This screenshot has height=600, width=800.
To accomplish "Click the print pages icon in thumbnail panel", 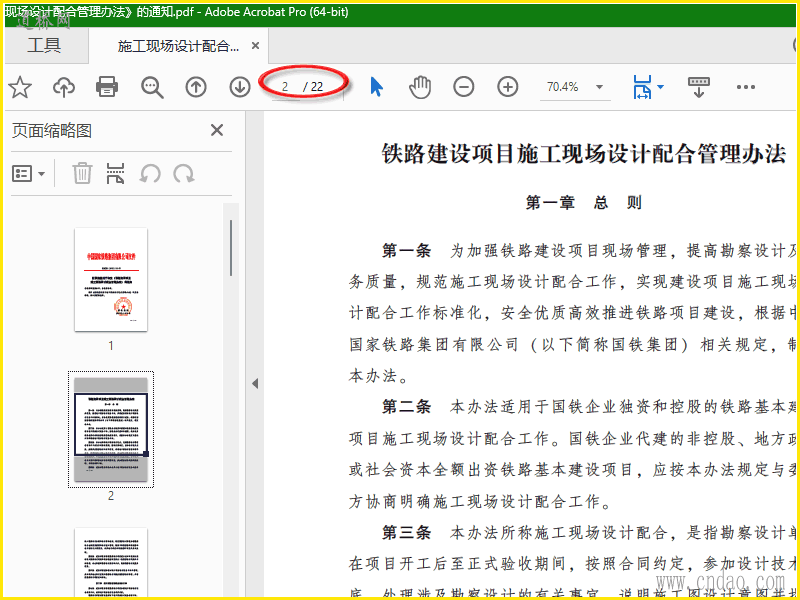I will [x=115, y=173].
